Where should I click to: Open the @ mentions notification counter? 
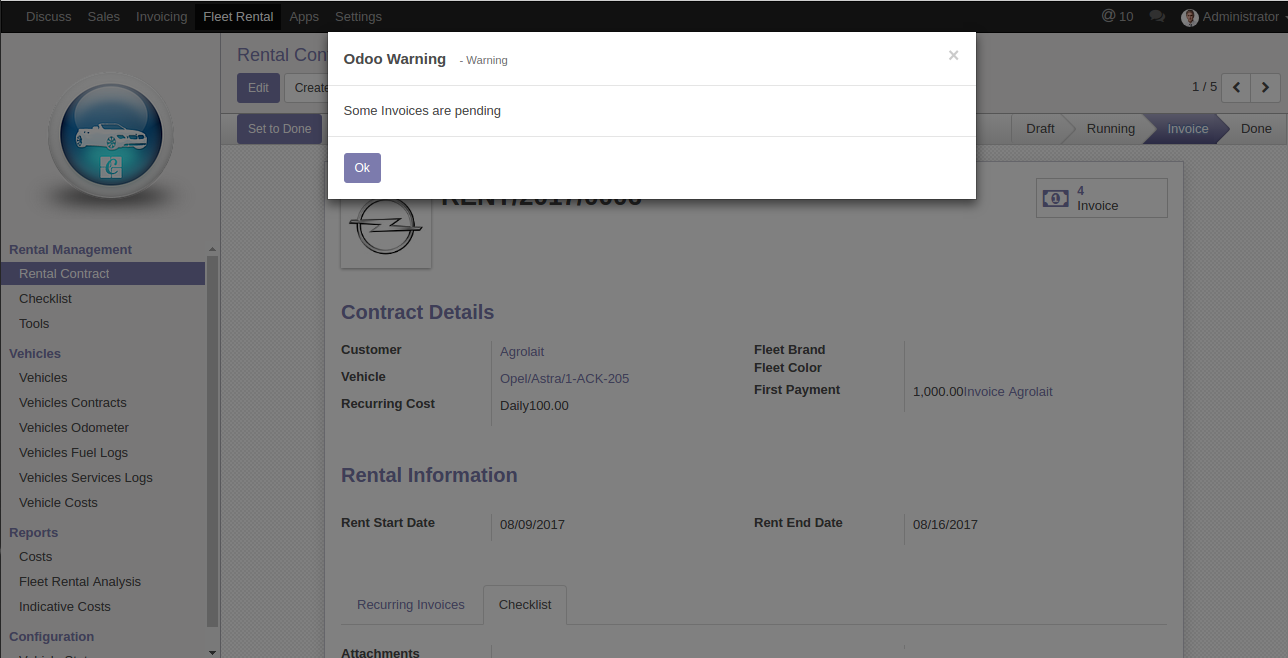(x=1117, y=16)
